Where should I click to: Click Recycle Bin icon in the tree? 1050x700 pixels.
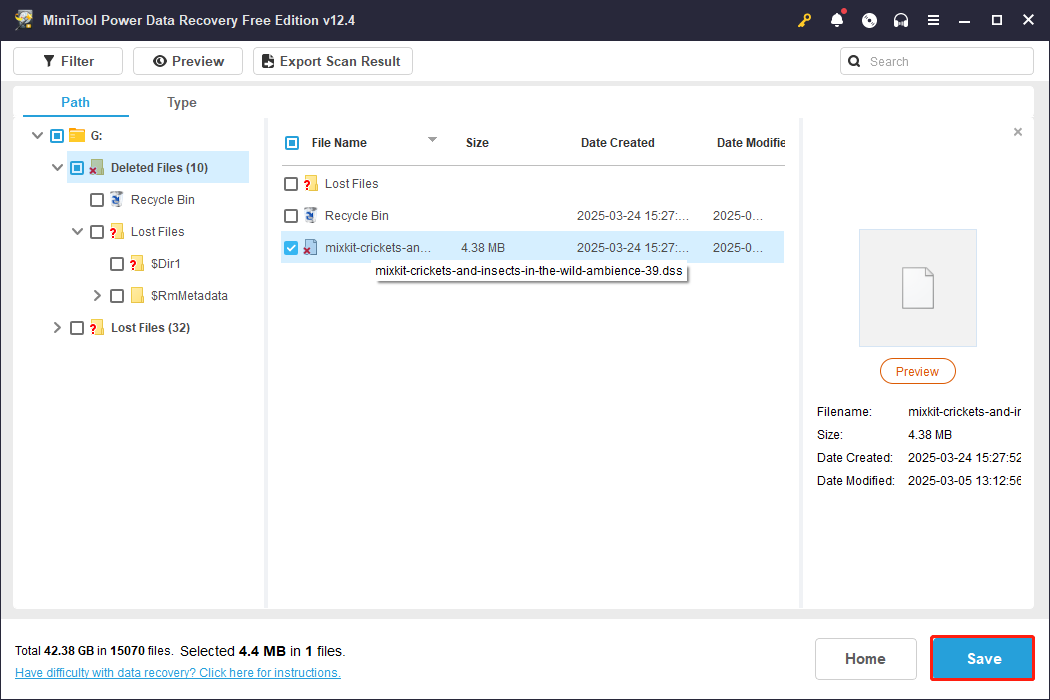117,200
